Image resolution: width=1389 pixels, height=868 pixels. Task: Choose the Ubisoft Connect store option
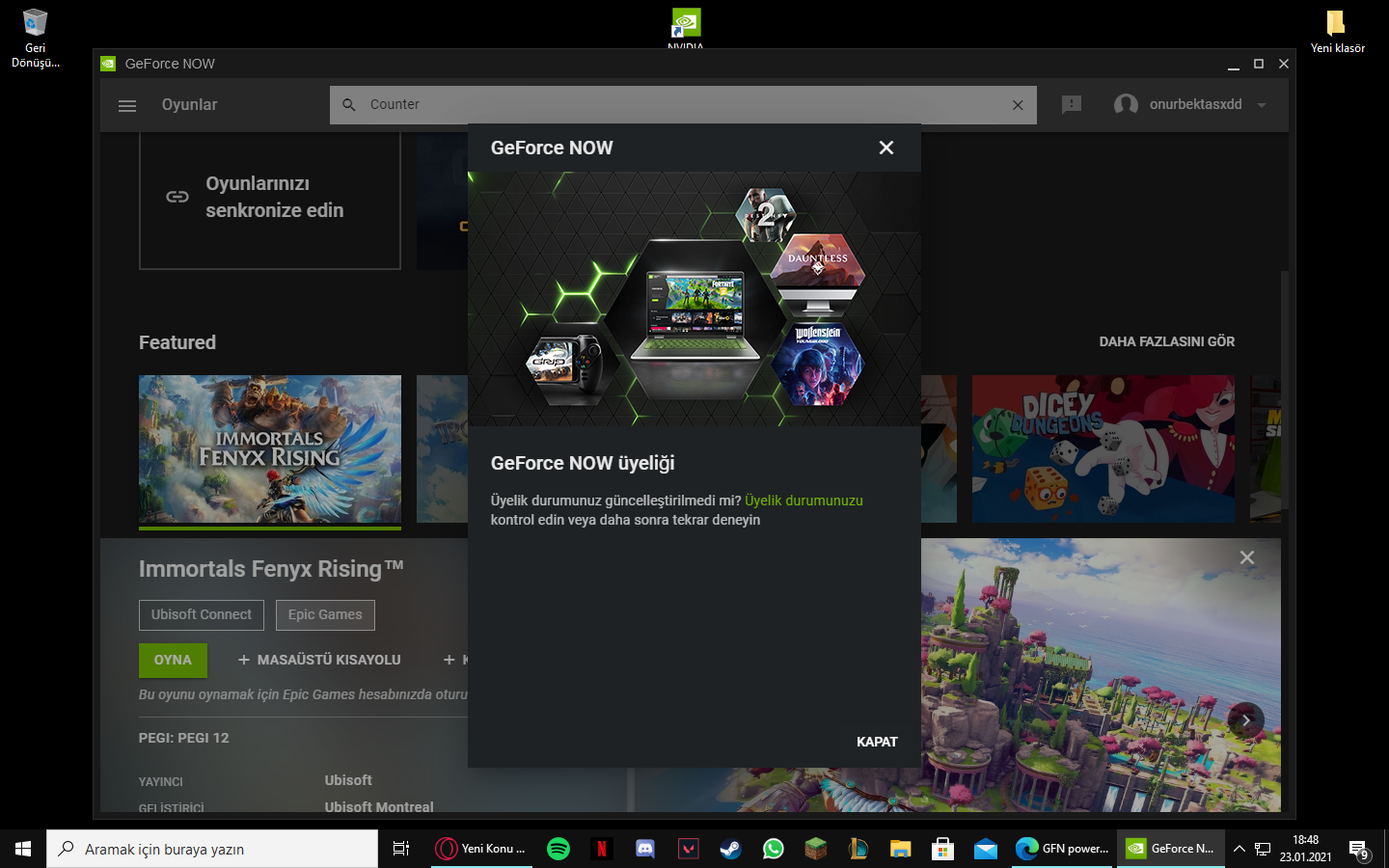pos(202,615)
